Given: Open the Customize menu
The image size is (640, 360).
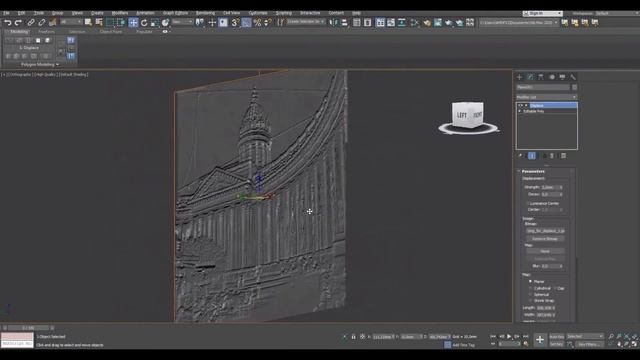Looking at the screenshot, I should pyautogui.click(x=258, y=13).
